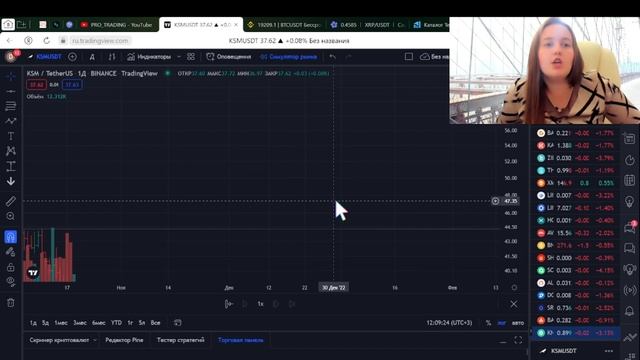Screen dimensions: 640x360
Task: Open the layout templates grid icon
Action: pyautogui.click(x=191, y=57)
